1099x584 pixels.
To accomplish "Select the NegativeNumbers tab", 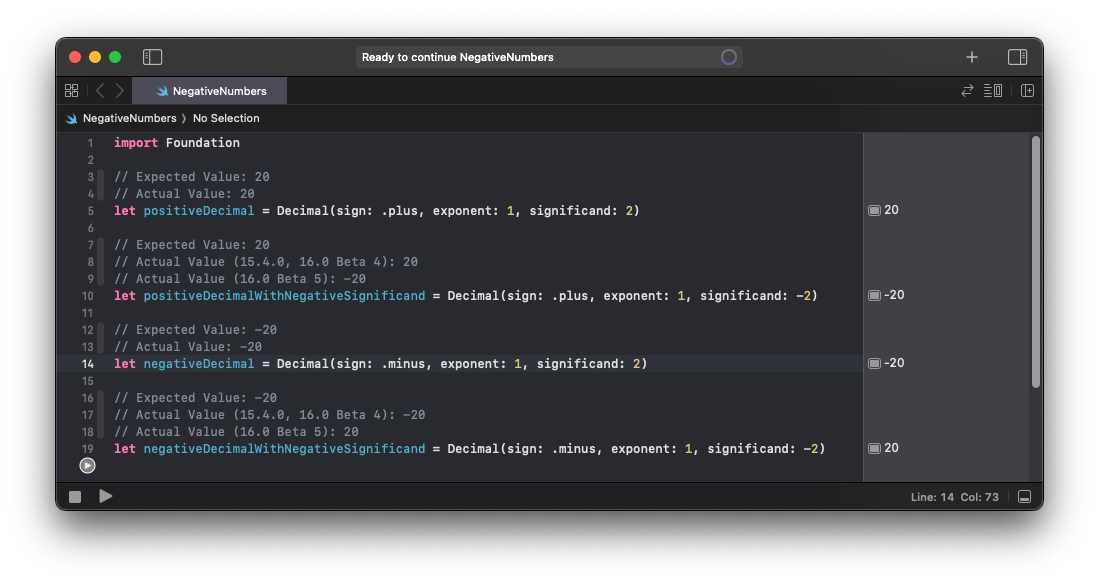I will pos(210,91).
